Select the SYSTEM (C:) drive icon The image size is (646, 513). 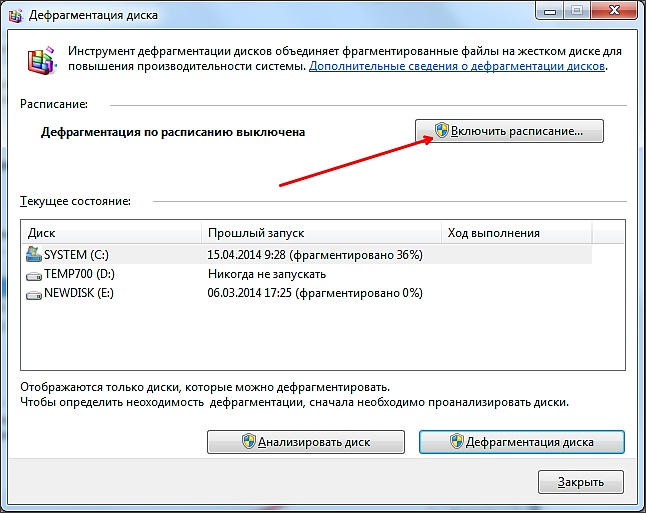coord(34,255)
